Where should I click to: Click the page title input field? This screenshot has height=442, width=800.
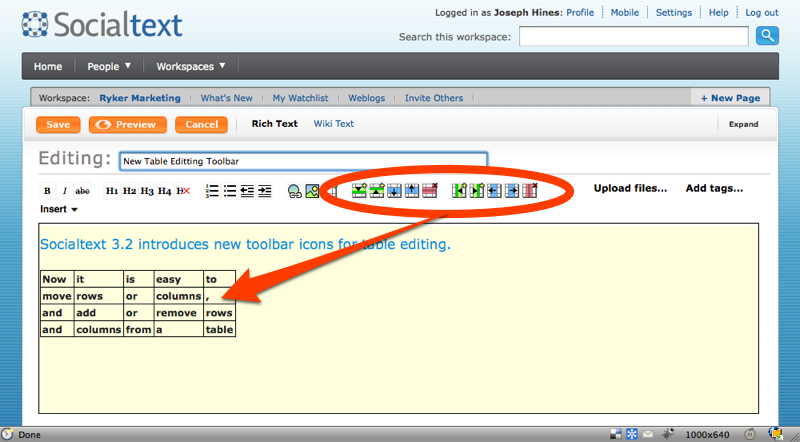304,161
